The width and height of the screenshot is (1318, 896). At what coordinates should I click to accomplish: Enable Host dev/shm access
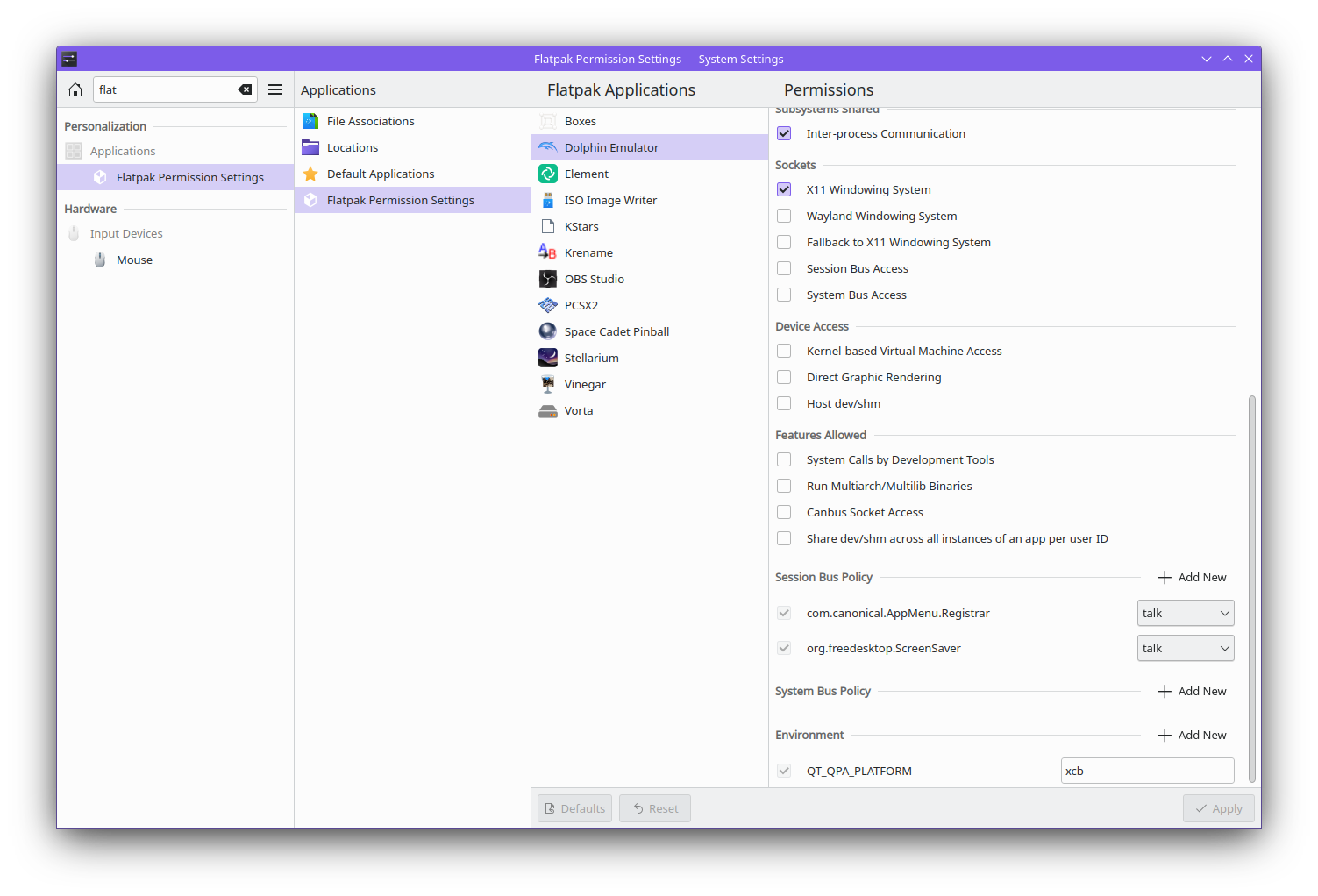784,403
